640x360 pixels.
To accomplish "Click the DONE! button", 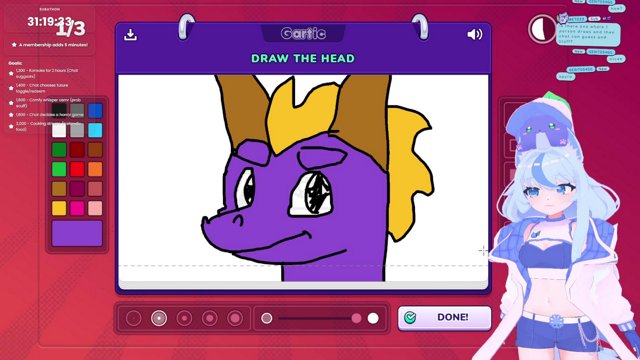I will tap(444, 318).
